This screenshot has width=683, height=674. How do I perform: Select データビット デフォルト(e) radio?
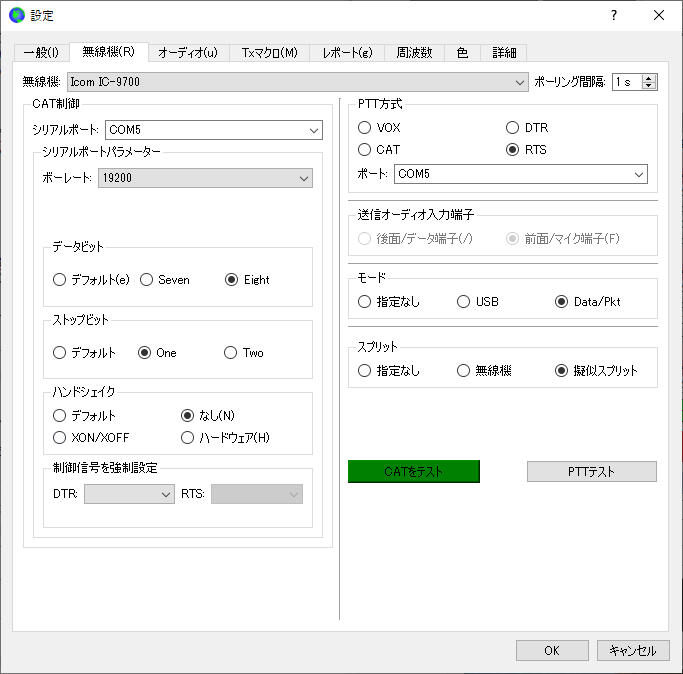tap(91, 280)
